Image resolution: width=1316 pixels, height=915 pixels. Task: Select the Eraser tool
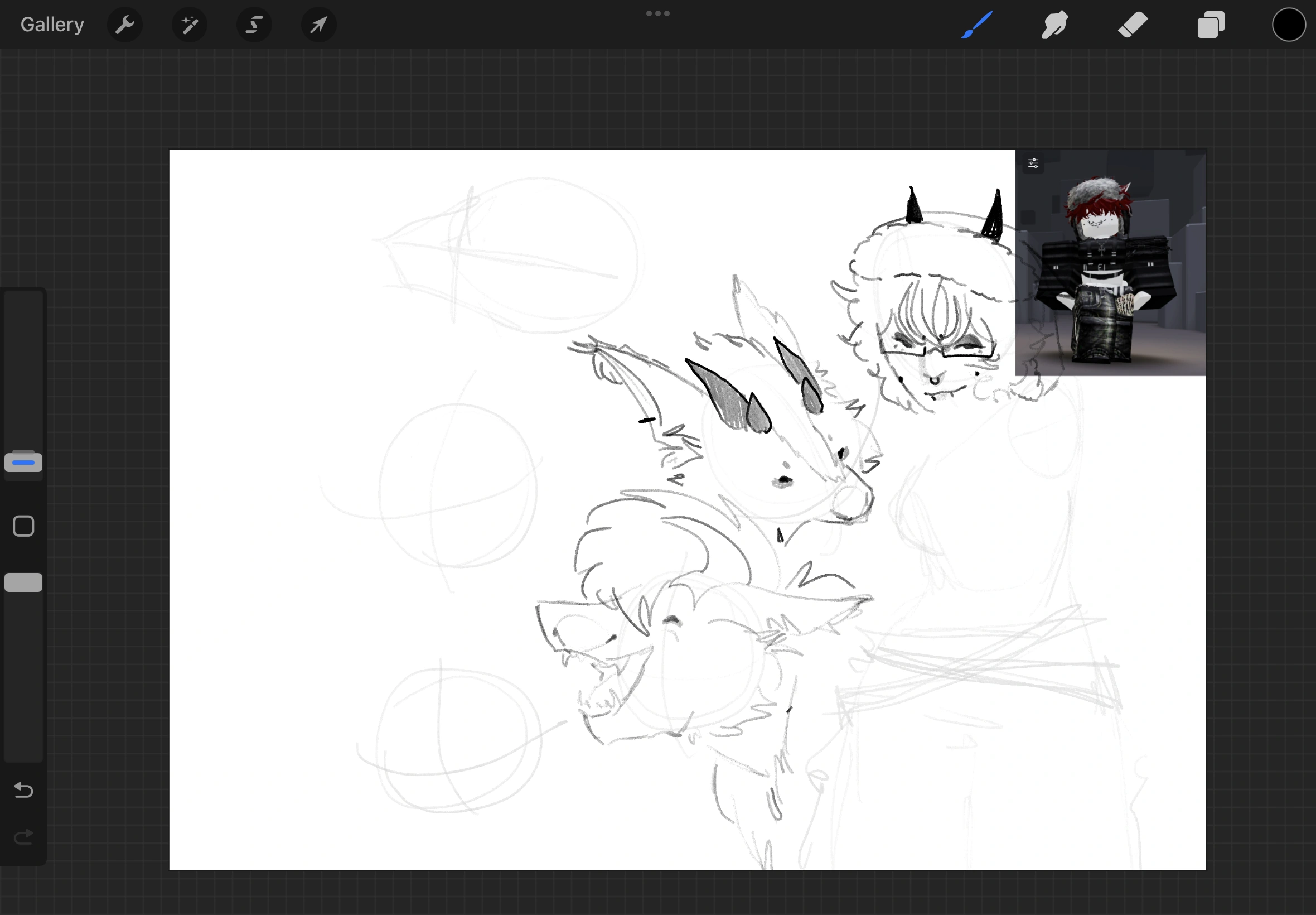pyautogui.click(x=1133, y=24)
